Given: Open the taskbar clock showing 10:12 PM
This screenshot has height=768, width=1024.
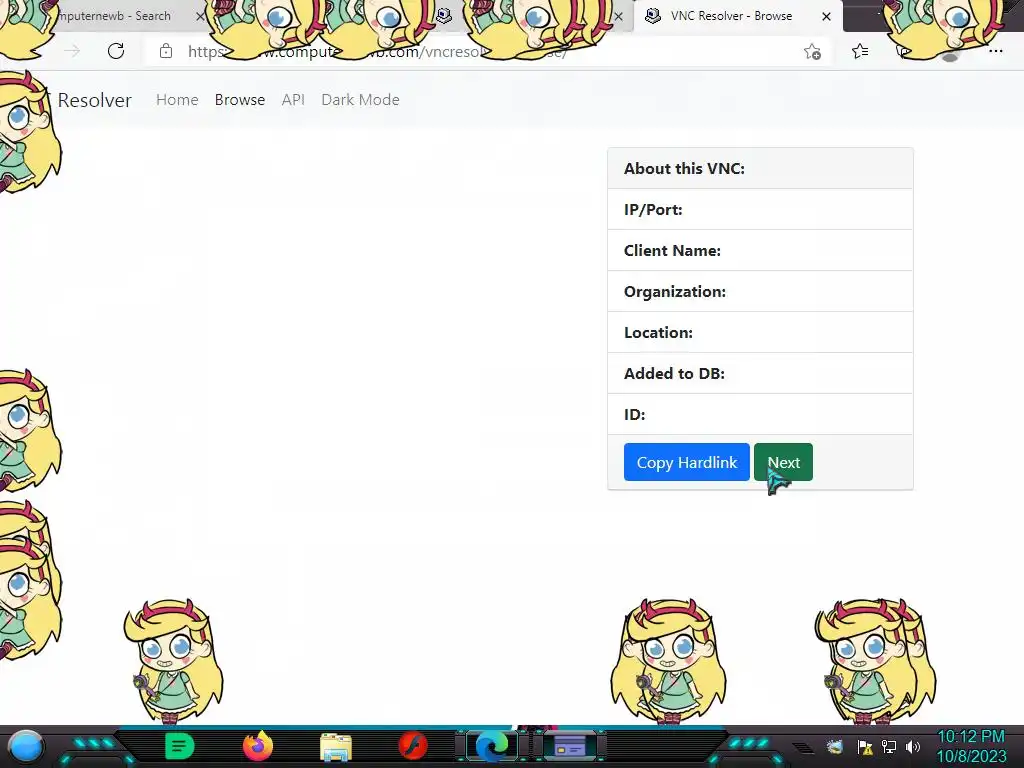Looking at the screenshot, I should coord(971,746).
